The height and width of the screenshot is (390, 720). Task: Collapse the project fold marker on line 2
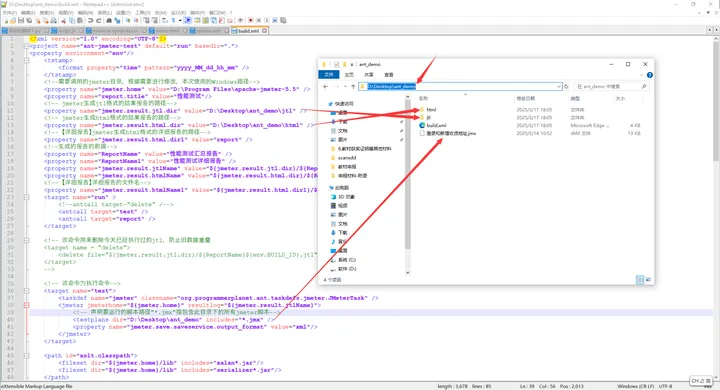(x=27, y=46)
